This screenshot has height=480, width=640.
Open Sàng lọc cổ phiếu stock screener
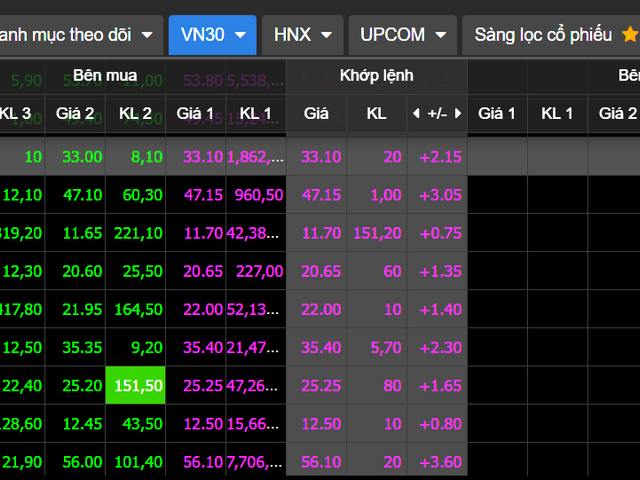click(x=543, y=35)
